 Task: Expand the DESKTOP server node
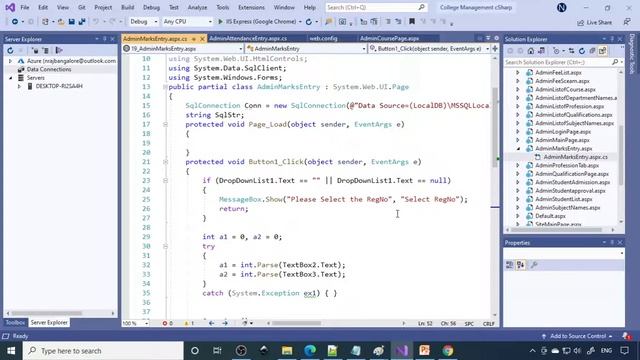click(19, 86)
